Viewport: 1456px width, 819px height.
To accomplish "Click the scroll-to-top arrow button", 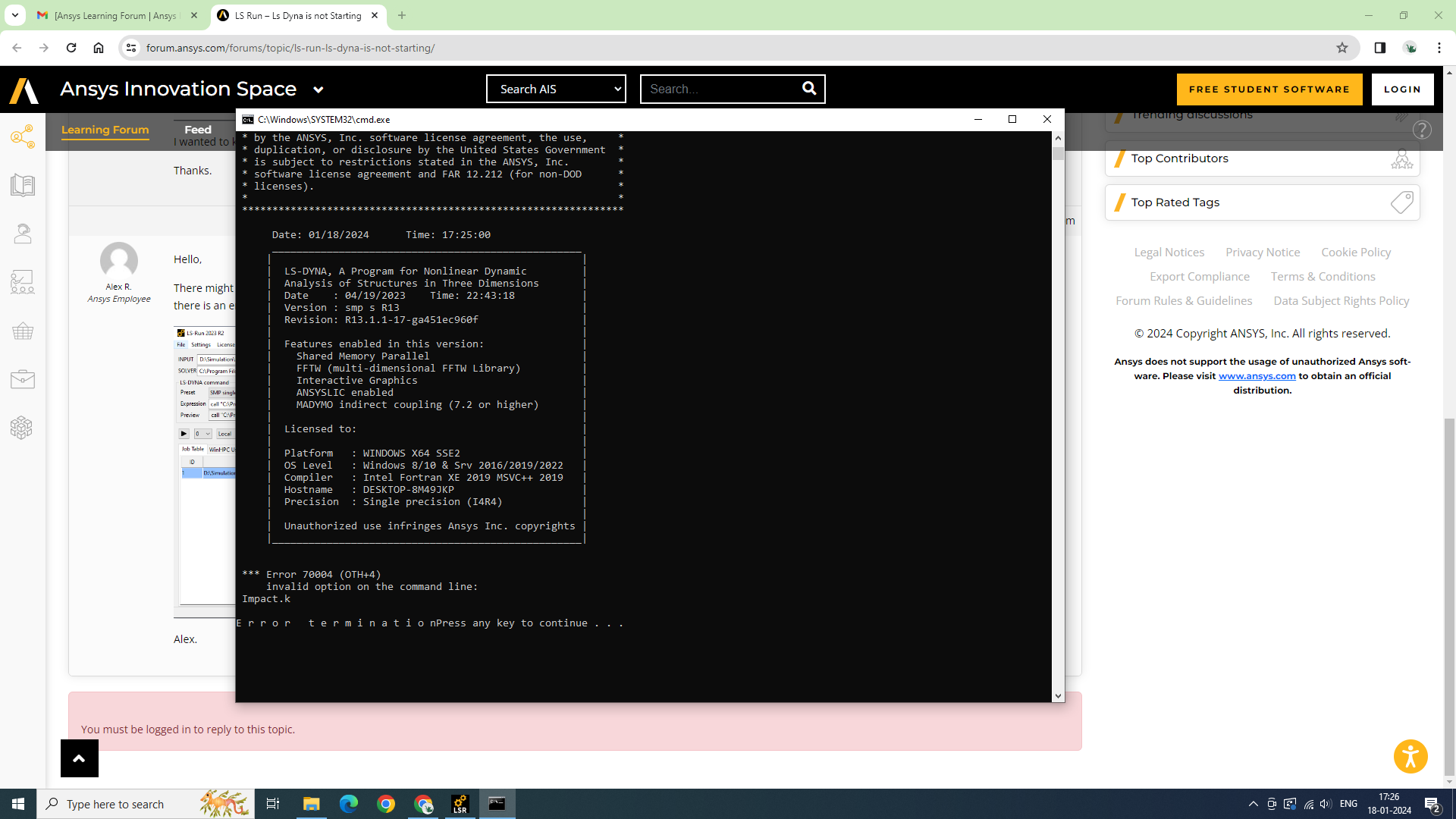I will tap(79, 758).
